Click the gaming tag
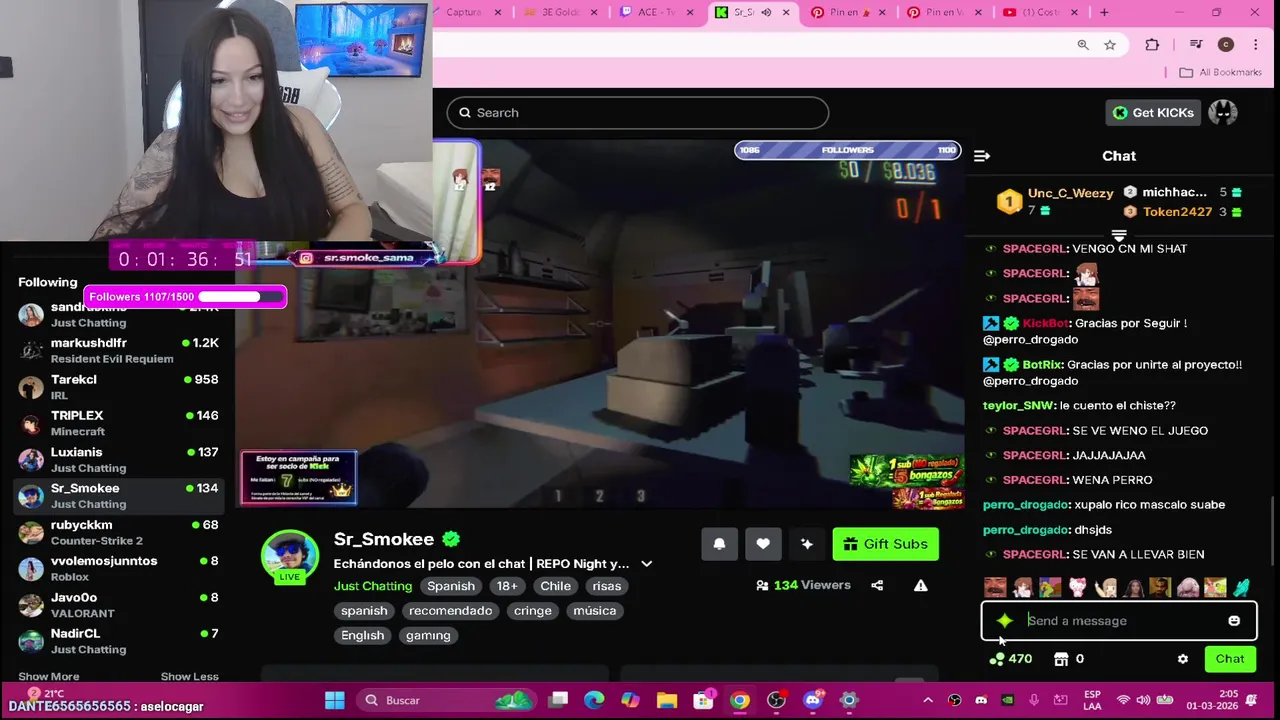1280x720 pixels. click(x=428, y=635)
